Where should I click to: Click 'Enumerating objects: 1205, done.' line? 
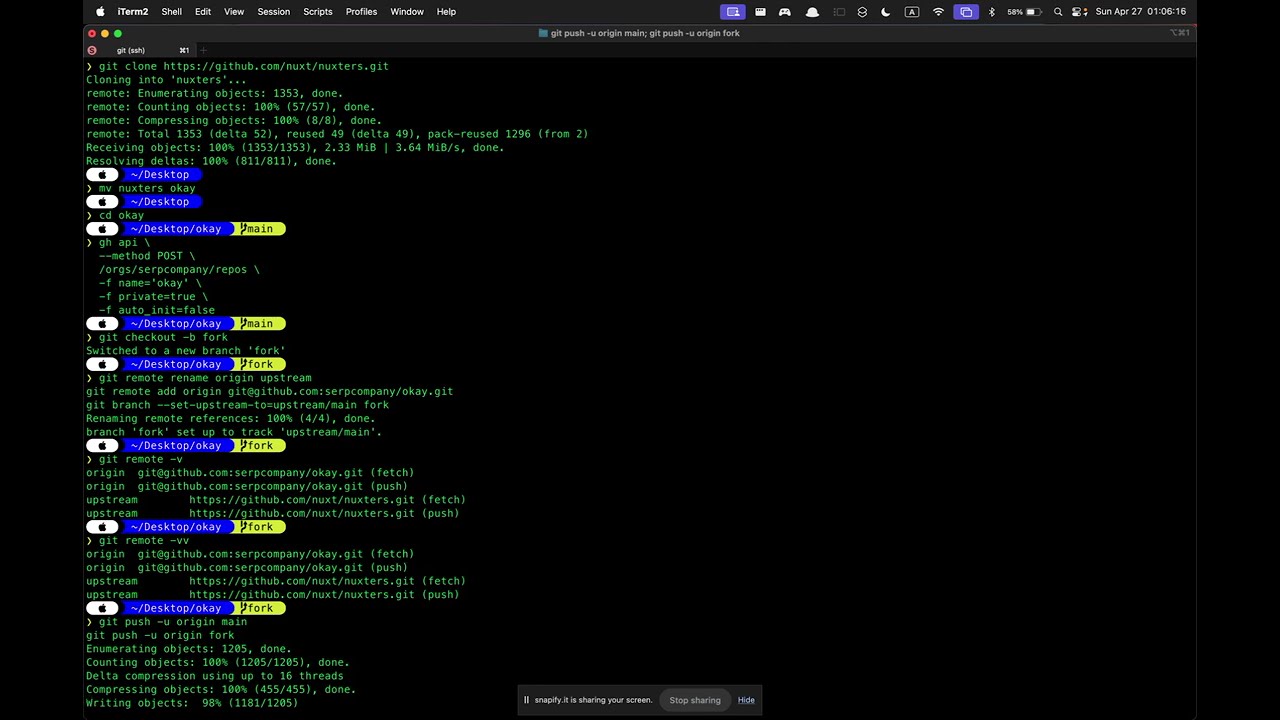[189, 648]
